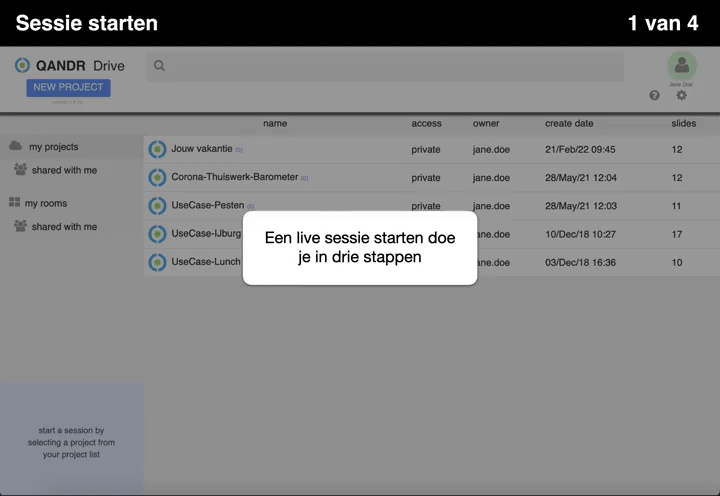This screenshot has width=720, height=496.
Task: Click the date 28/May/21 12:04
Action: click(x=581, y=178)
